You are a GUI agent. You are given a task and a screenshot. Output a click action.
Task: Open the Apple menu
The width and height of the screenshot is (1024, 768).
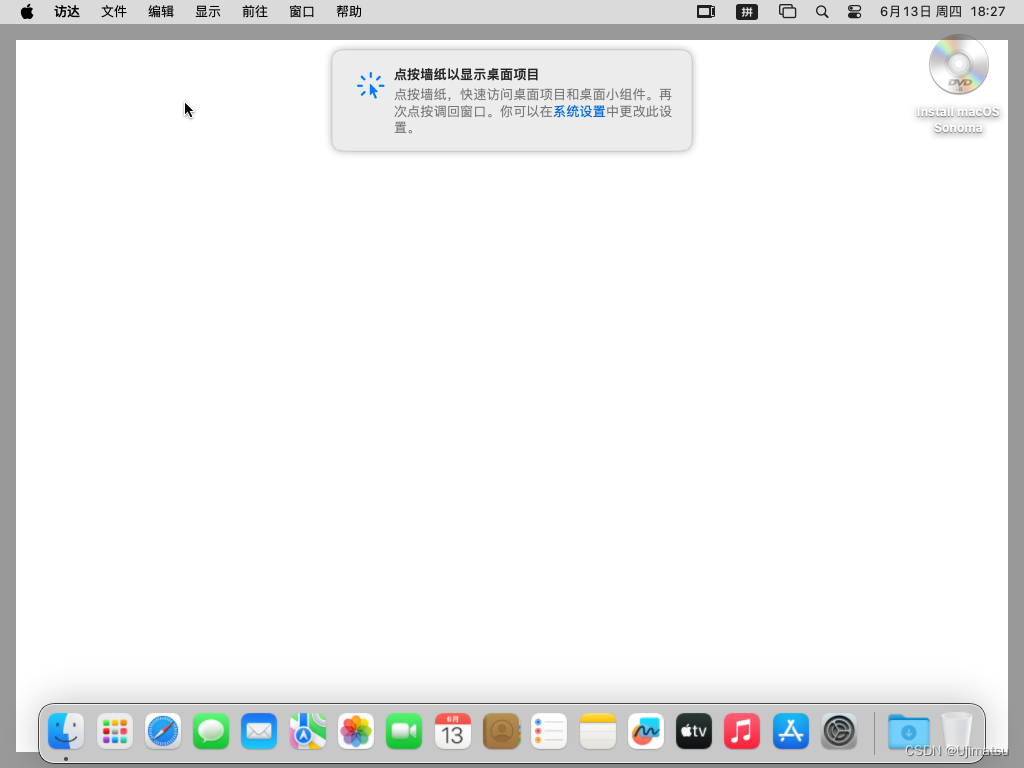[27, 12]
